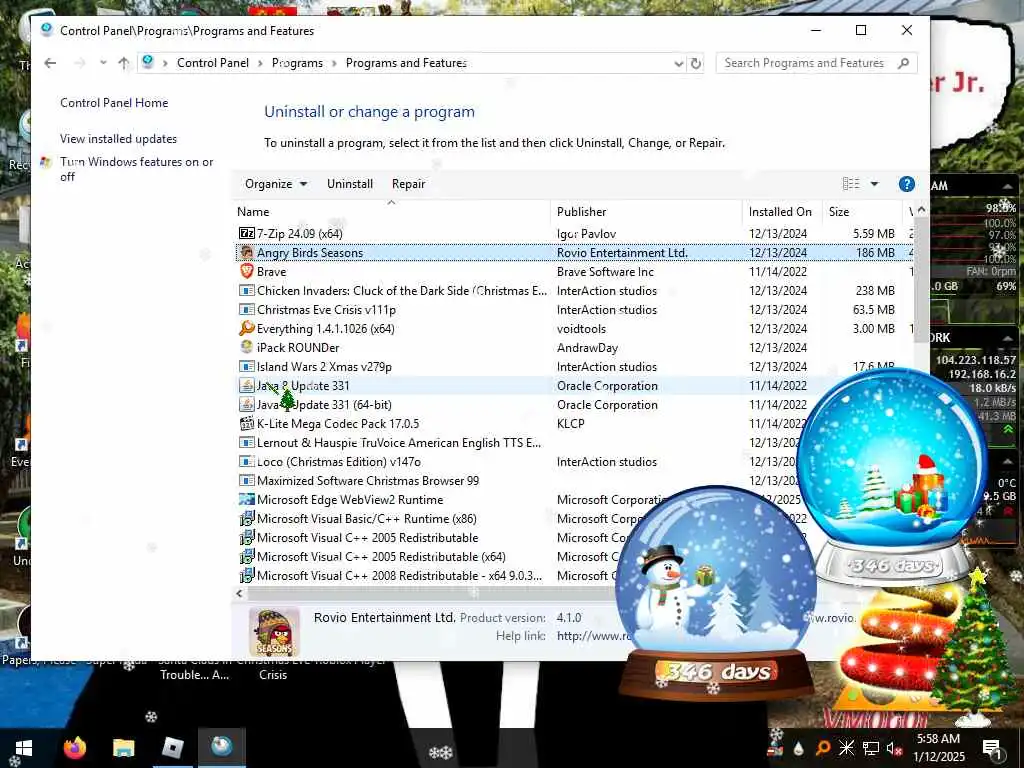The height and width of the screenshot is (768, 1024).
Task: Sort by the Installed On column header
Action: tap(782, 212)
